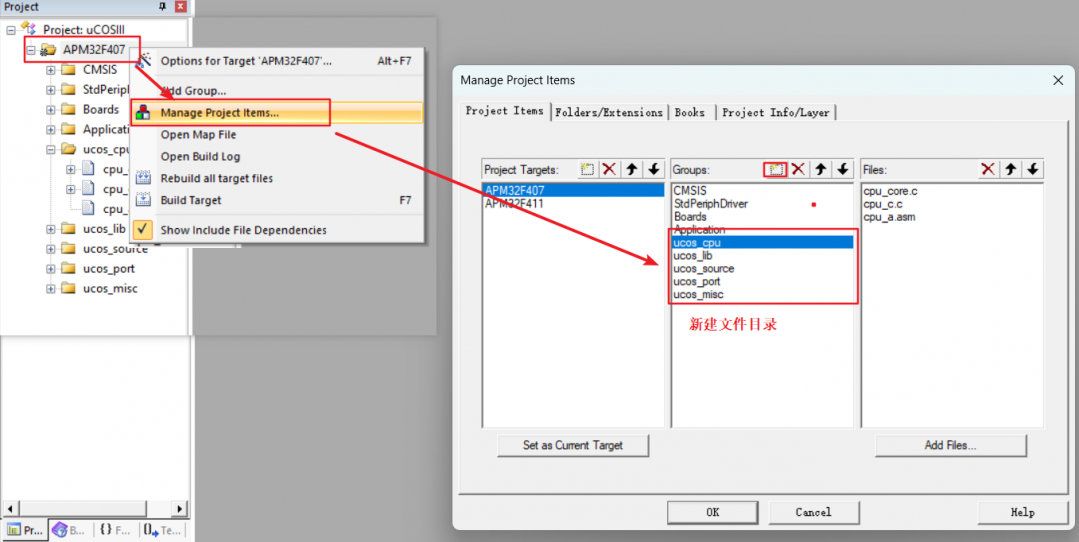Expand the ucos_port group
Image resolution: width=1079 pixels, height=542 pixels.
pyautogui.click(x=50, y=268)
